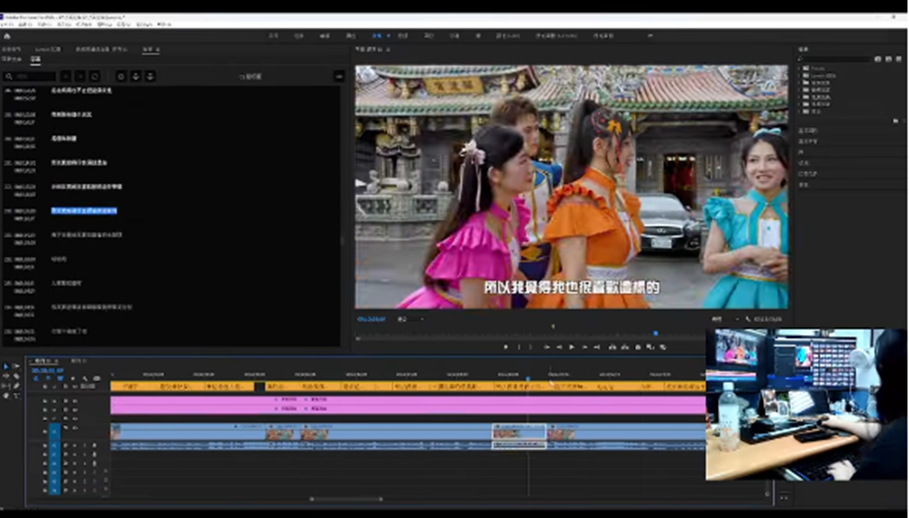This screenshot has width=909, height=518.
Task: Toggle insert sequences as nests
Action: click(36, 378)
